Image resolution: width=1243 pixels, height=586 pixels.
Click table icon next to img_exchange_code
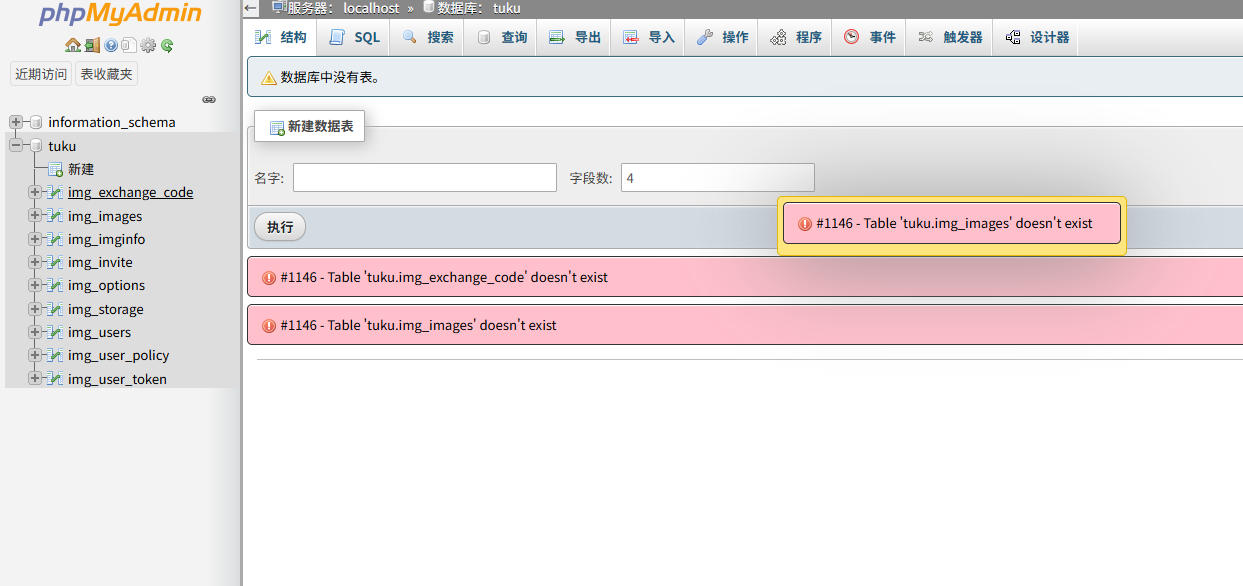[56, 192]
